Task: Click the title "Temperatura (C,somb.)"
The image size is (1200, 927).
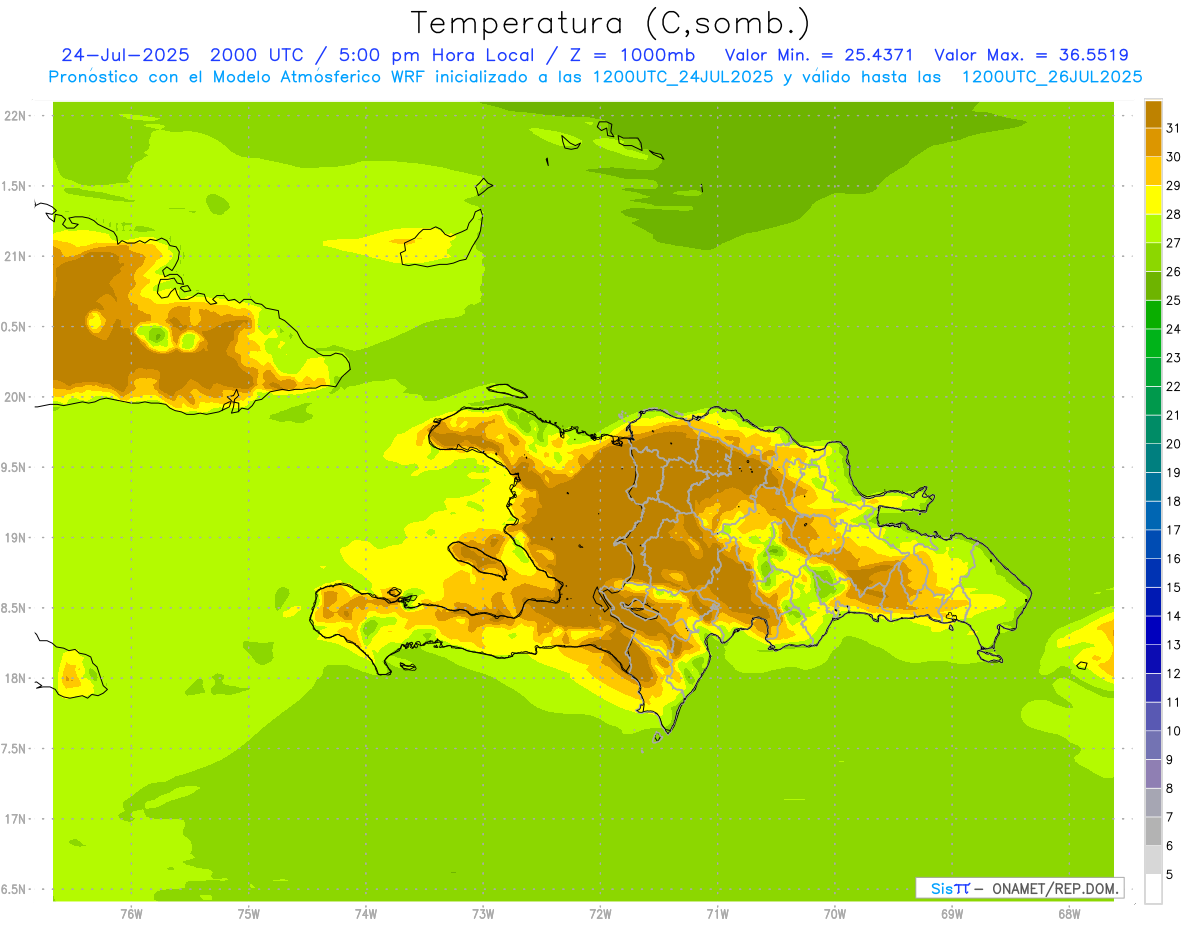Action: (x=611, y=24)
